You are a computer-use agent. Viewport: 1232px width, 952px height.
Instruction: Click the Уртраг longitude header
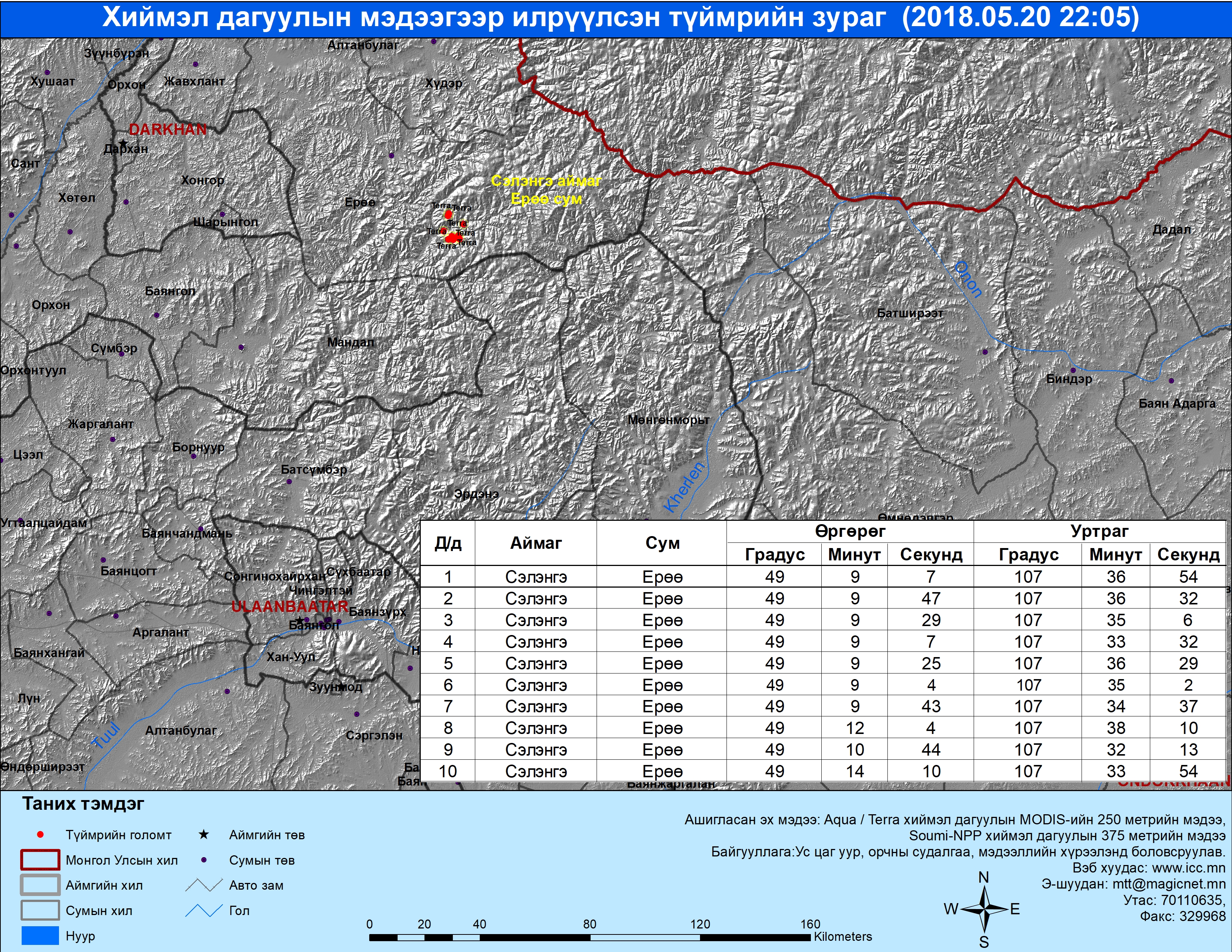[1099, 531]
